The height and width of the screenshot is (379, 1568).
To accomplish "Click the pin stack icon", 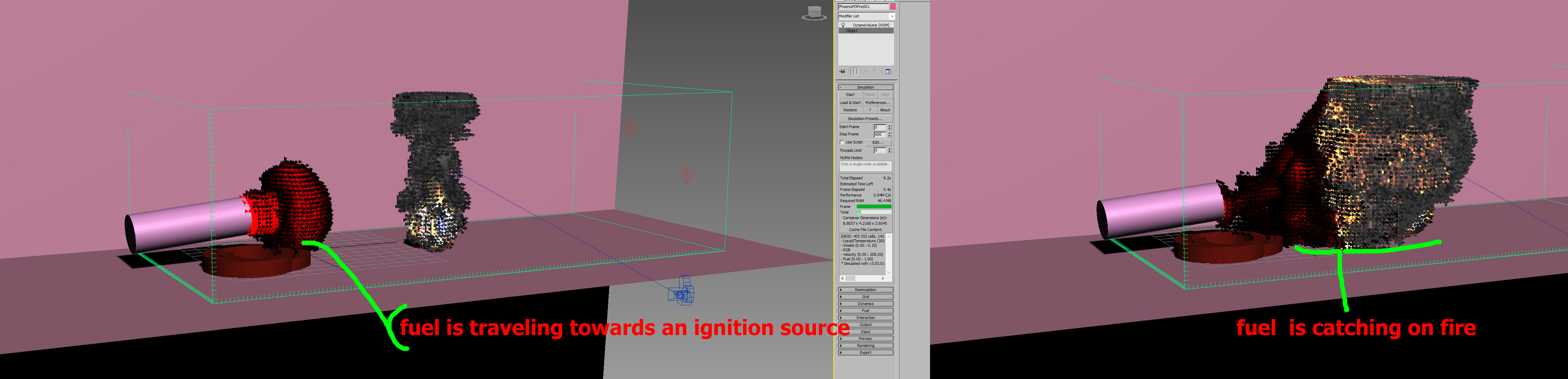I will tap(842, 71).
